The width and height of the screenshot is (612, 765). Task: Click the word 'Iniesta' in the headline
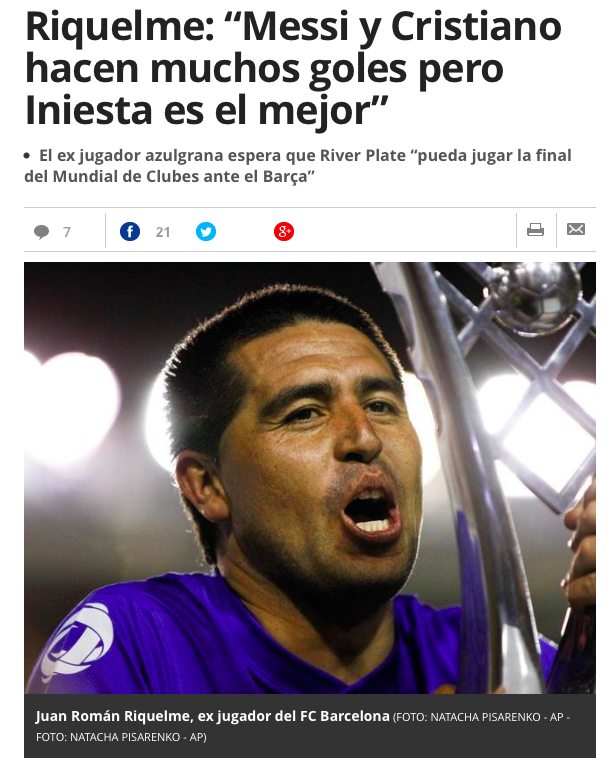tap(88, 110)
